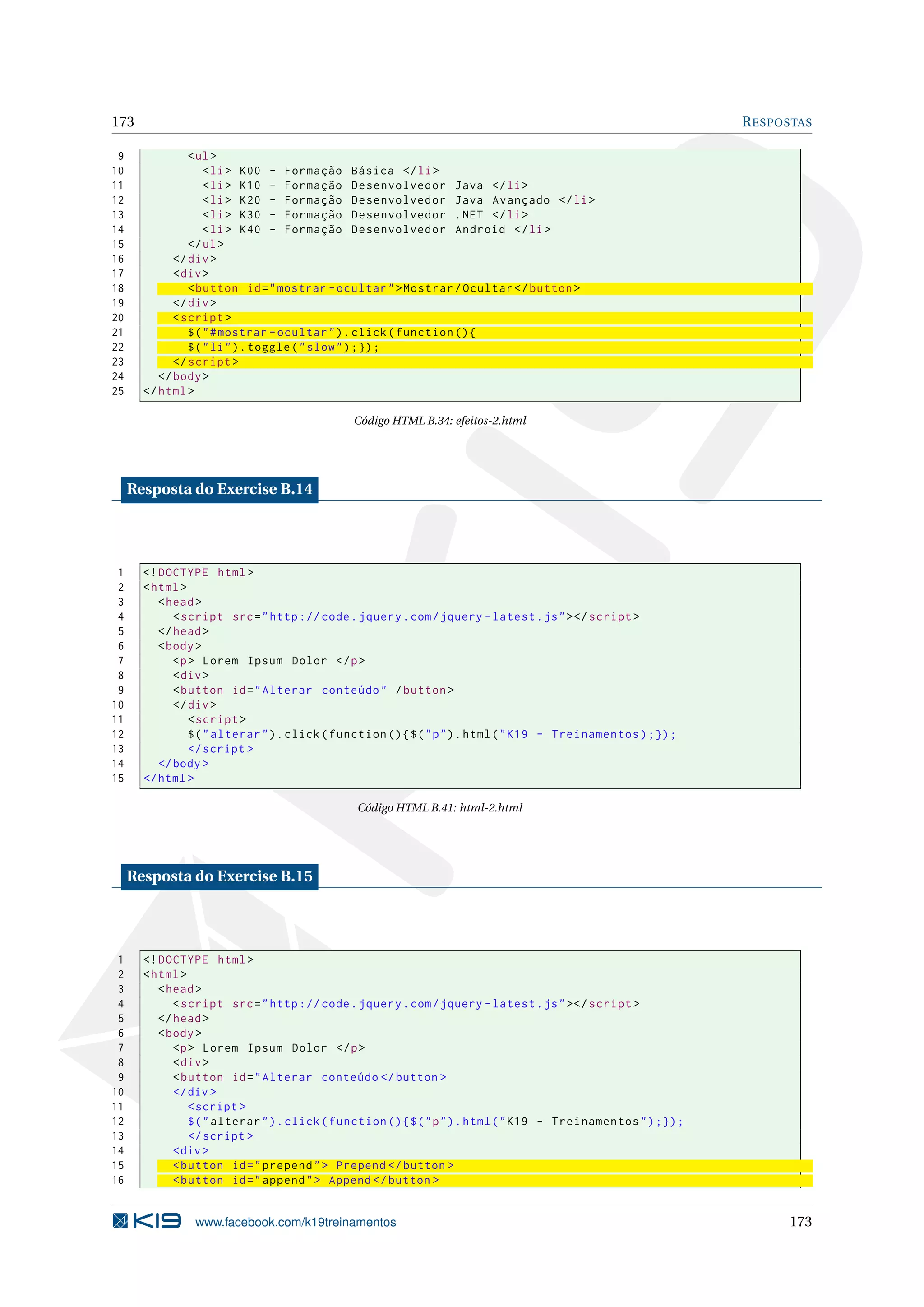
Task: Click the caption Código HTML B.41: html-2.html
Action: pyautogui.click(x=439, y=808)
